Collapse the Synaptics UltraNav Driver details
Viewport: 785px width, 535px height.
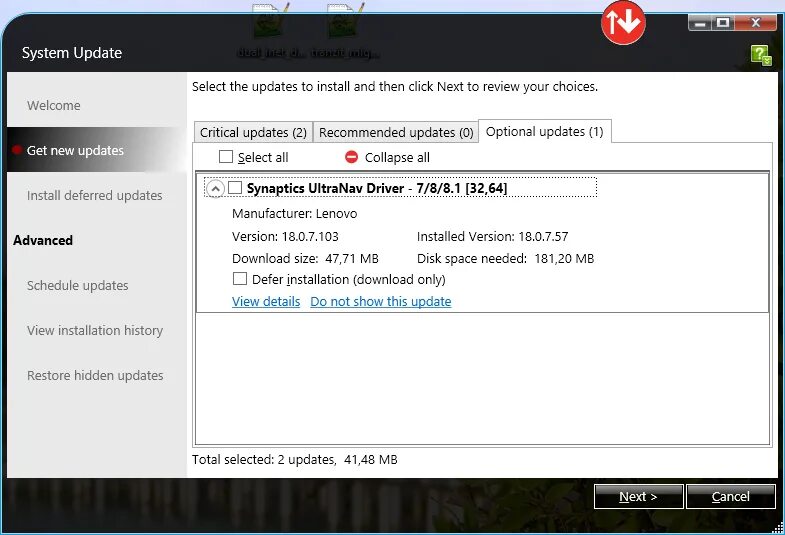(x=215, y=189)
